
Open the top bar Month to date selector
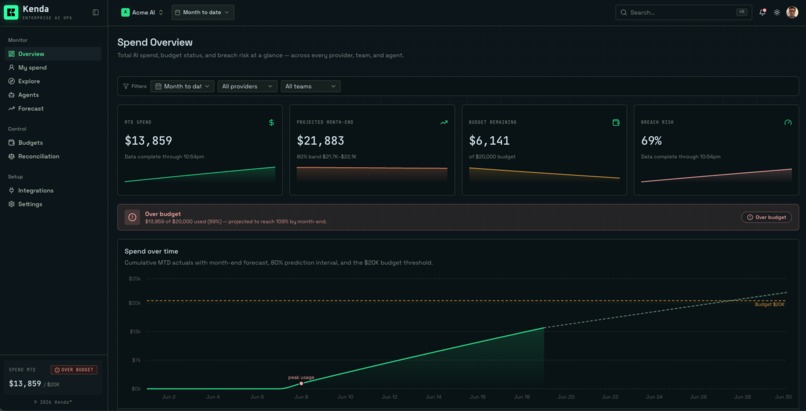tap(203, 12)
